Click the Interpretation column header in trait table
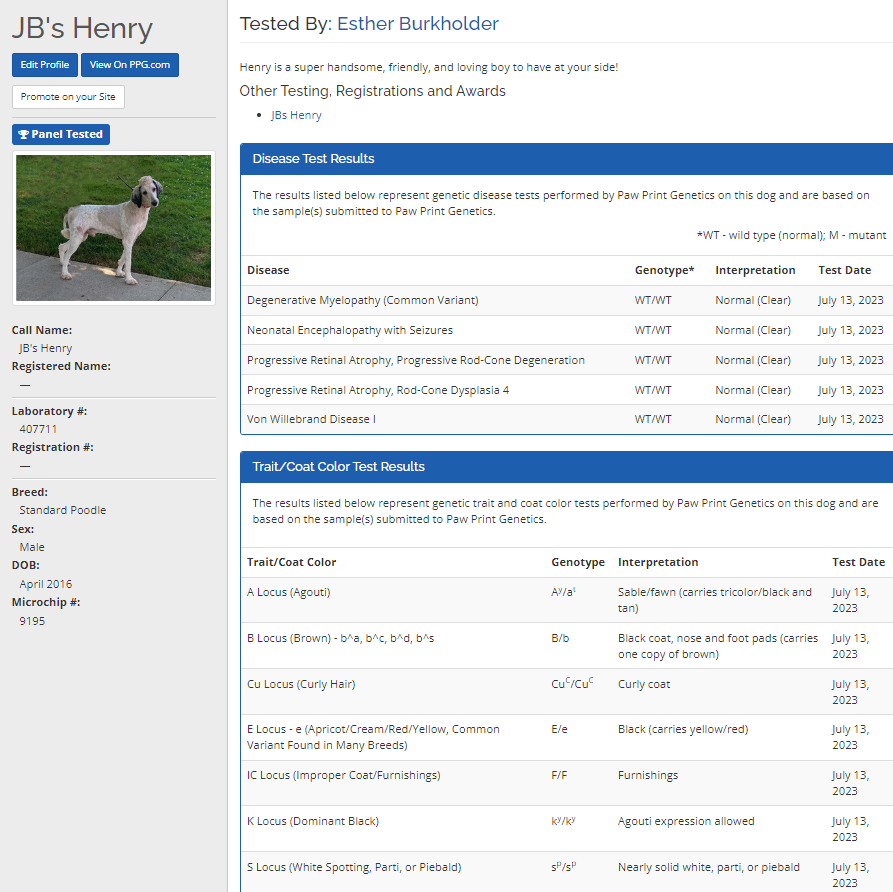The image size is (893, 892). point(658,562)
